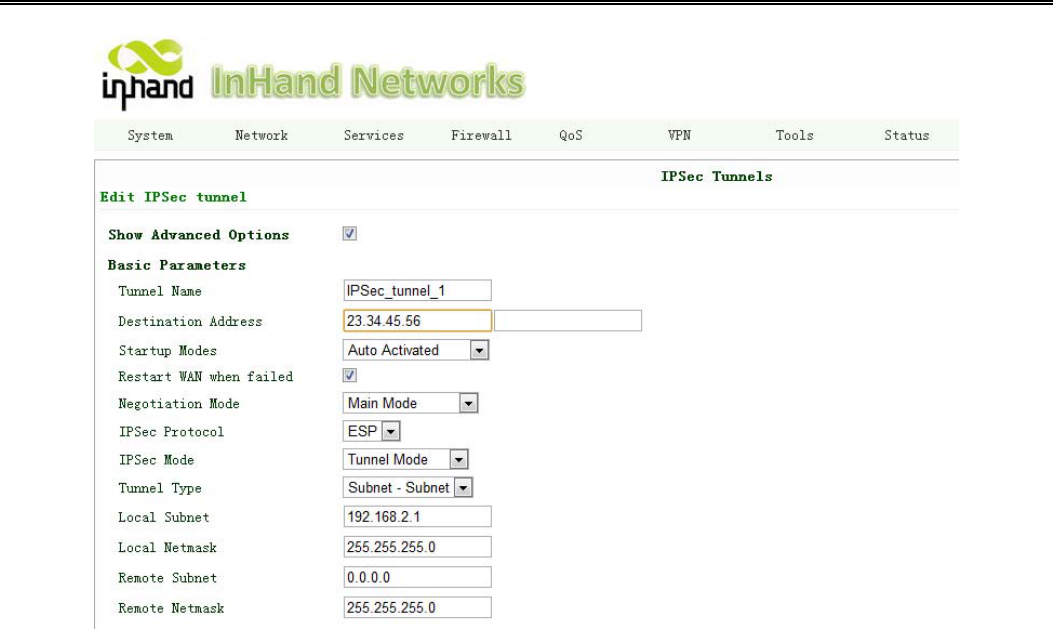Open the VPN menu
Viewport: 1053px width, 629px height.
point(680,136)
